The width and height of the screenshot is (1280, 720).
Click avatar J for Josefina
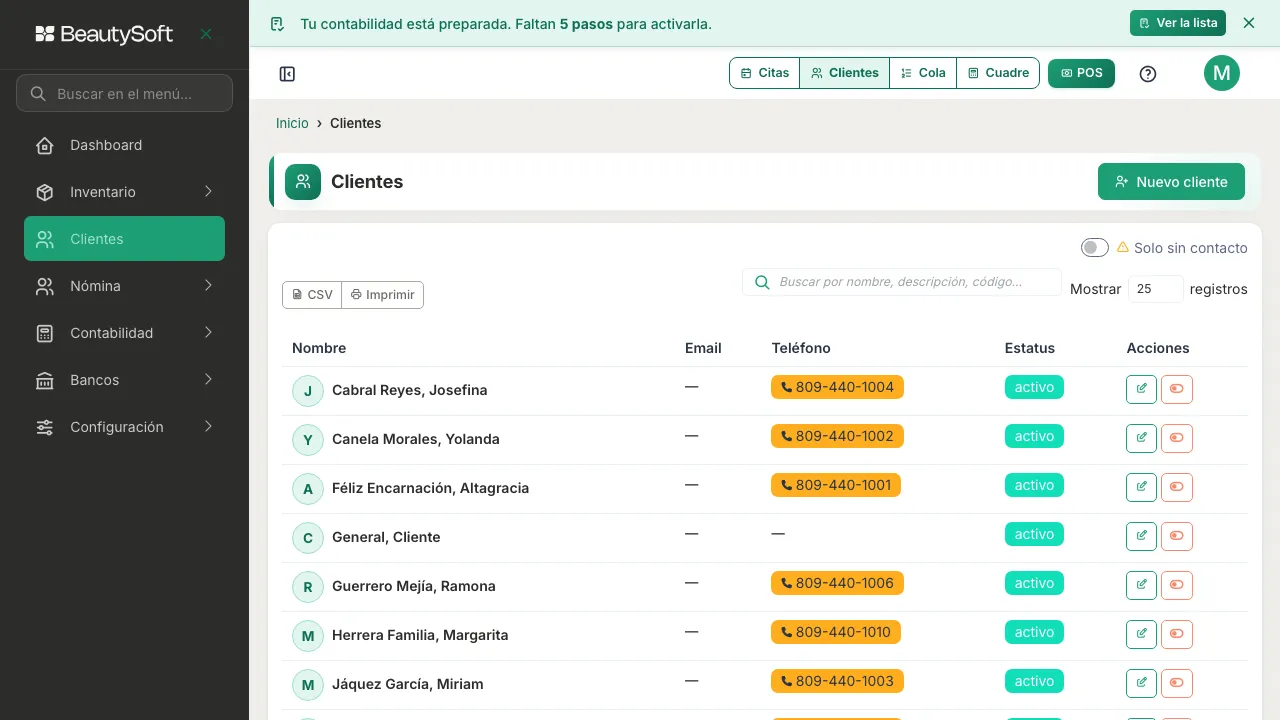tap(308, 391)
